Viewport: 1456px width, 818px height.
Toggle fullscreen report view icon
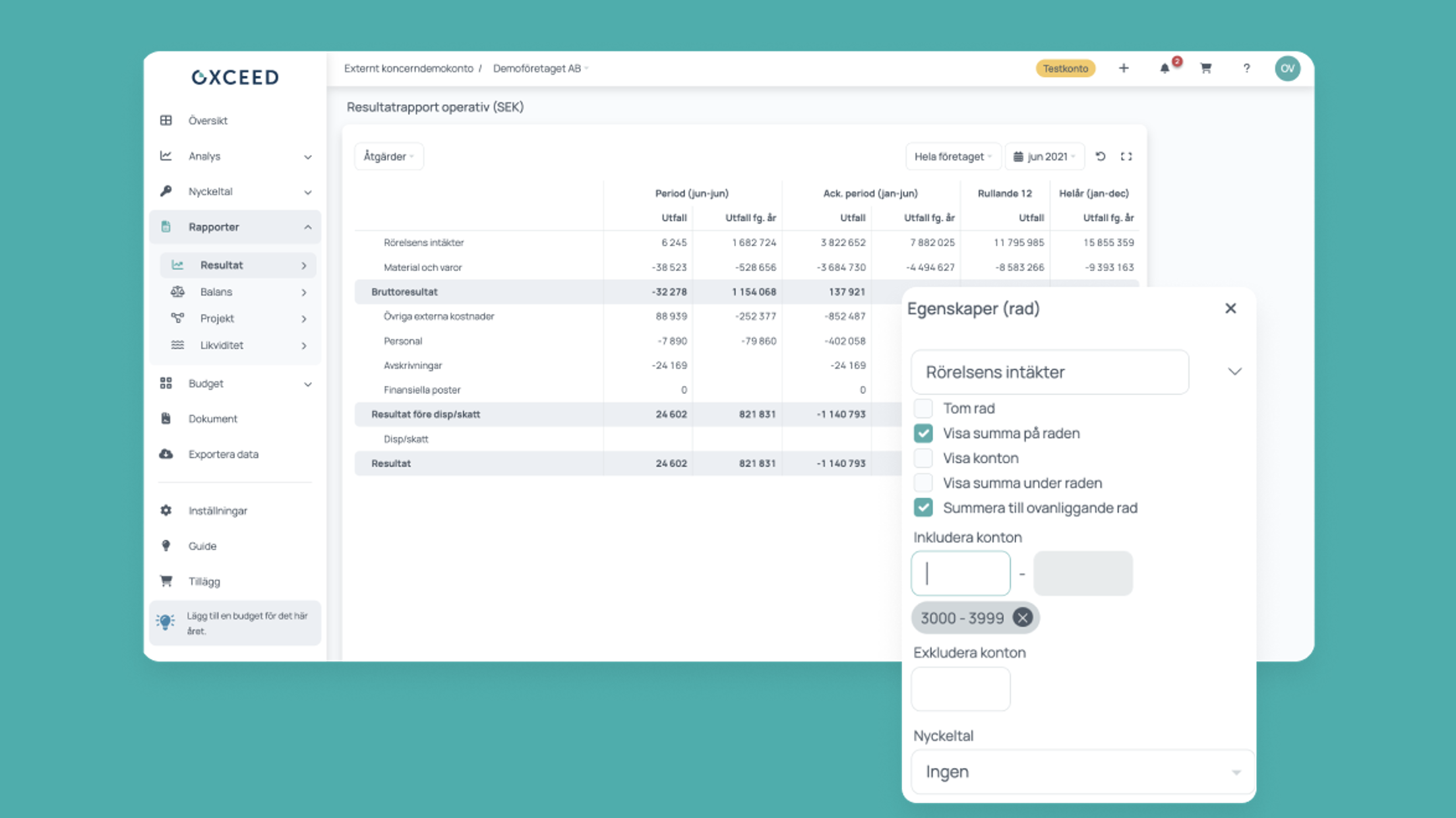(x=1126, y=156)
